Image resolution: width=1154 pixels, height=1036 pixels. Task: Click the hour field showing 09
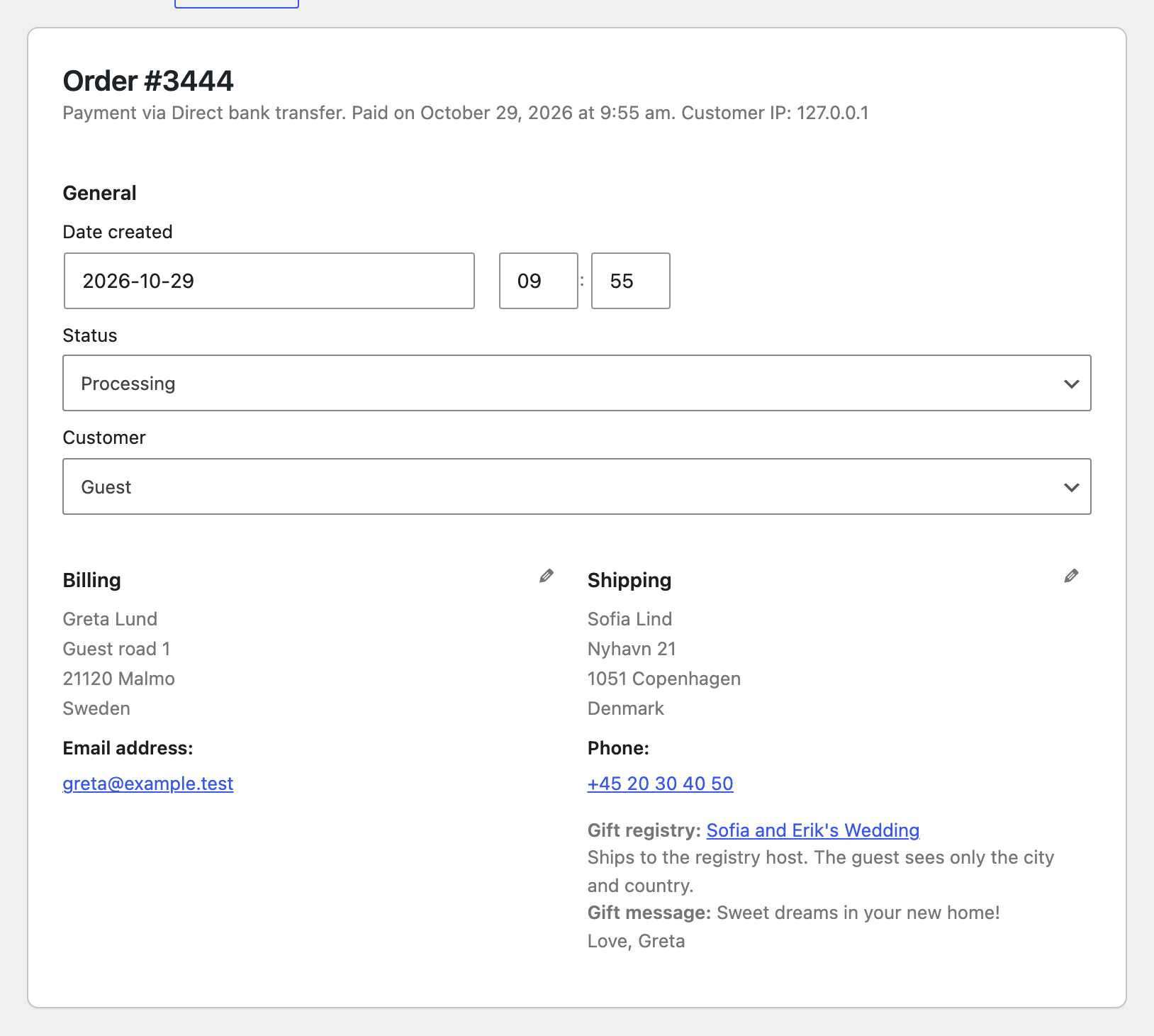(x=539, y=281)
